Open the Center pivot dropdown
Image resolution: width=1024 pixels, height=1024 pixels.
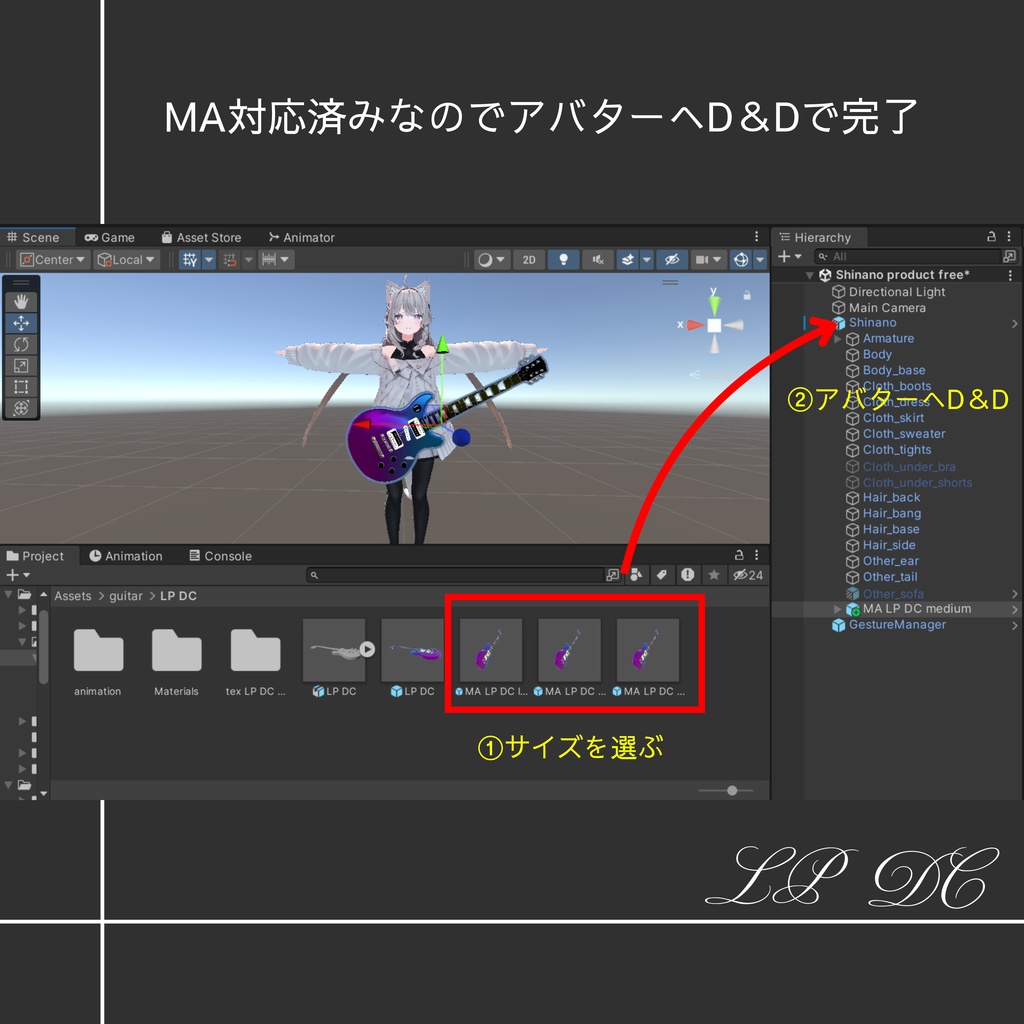[52, 259]
